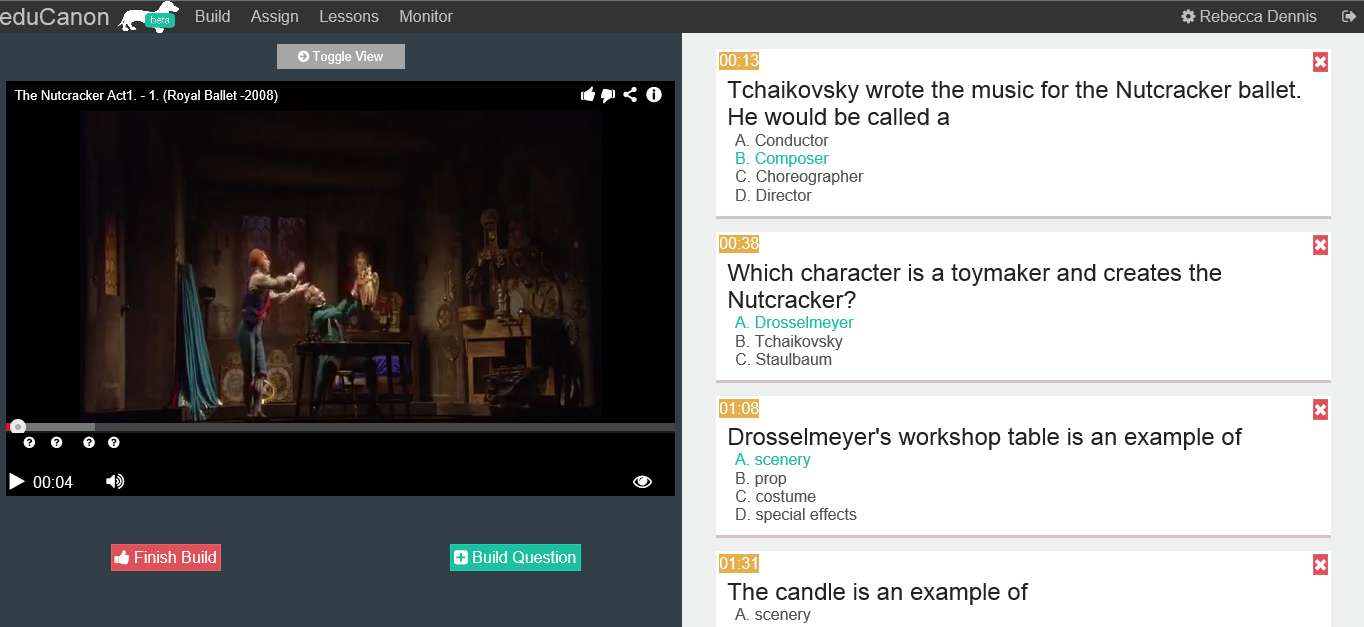This screenshot has width=1364, height=627.
Task: Click the video frame of the ballet
Action: [x=340, y=265]
